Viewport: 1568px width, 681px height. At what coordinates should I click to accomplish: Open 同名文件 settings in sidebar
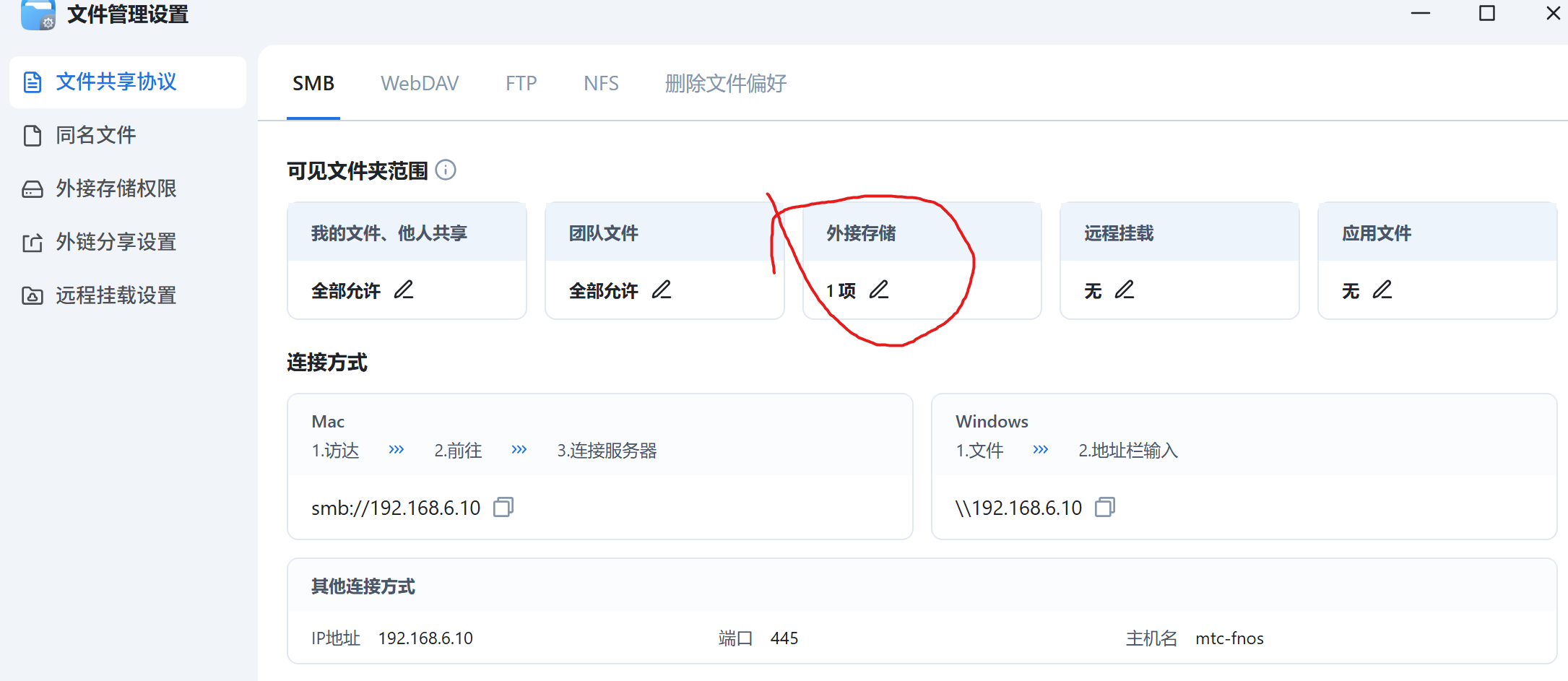point(95,135)
